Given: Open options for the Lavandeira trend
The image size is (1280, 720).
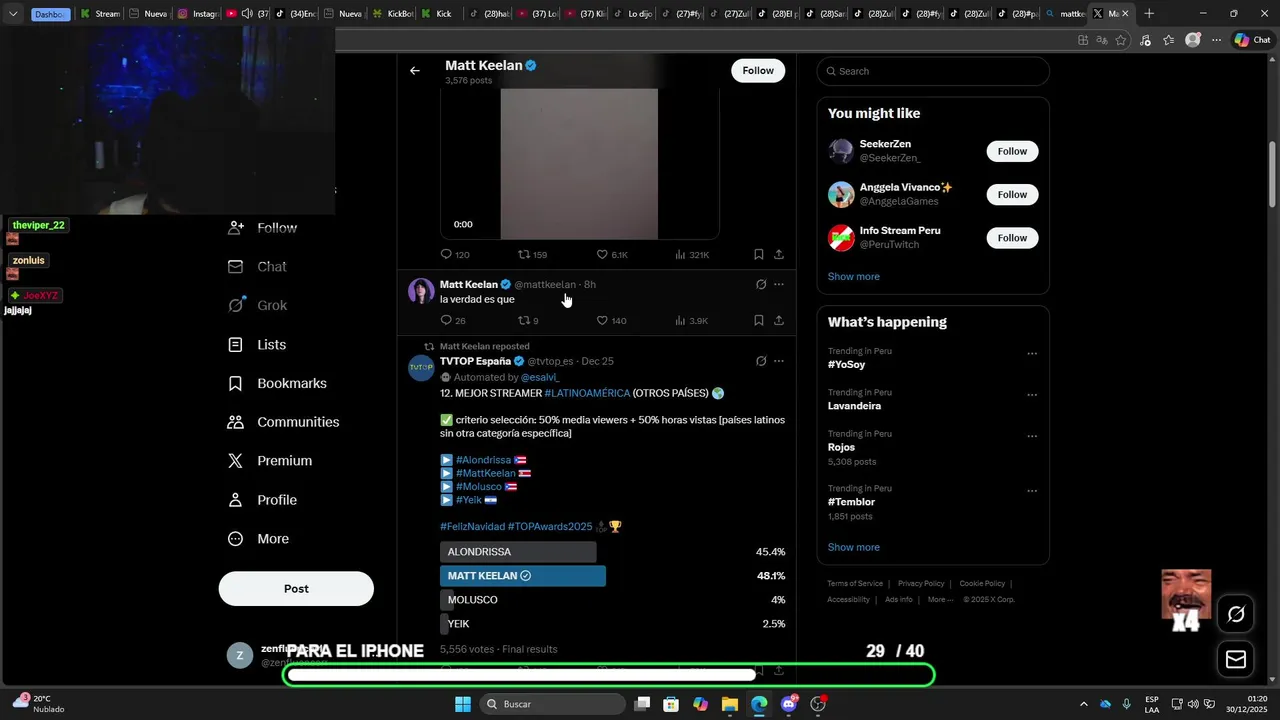Looking at the screenshot, I should click(x=1032, y=395).
